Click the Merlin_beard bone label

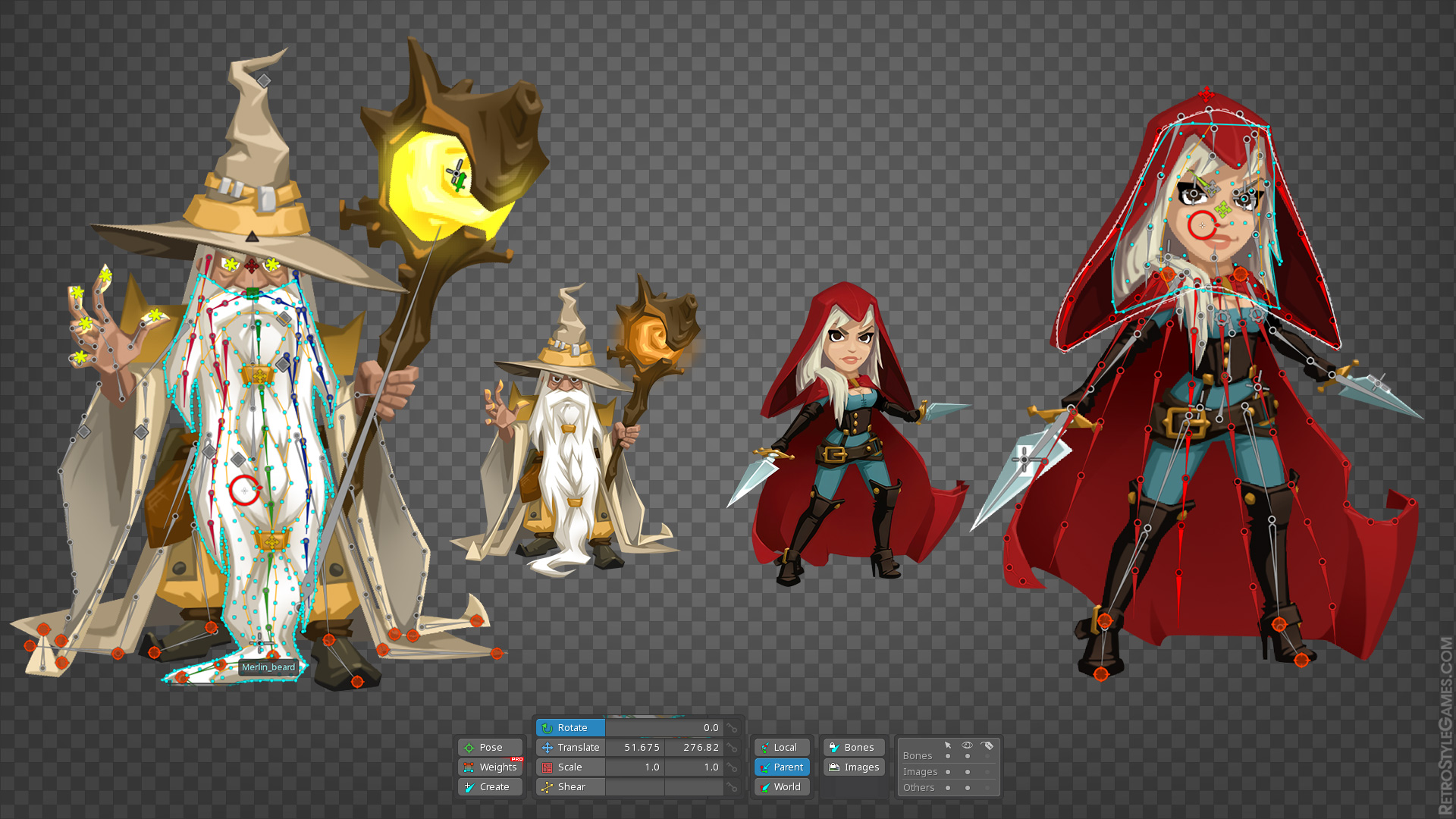point(268,667)
